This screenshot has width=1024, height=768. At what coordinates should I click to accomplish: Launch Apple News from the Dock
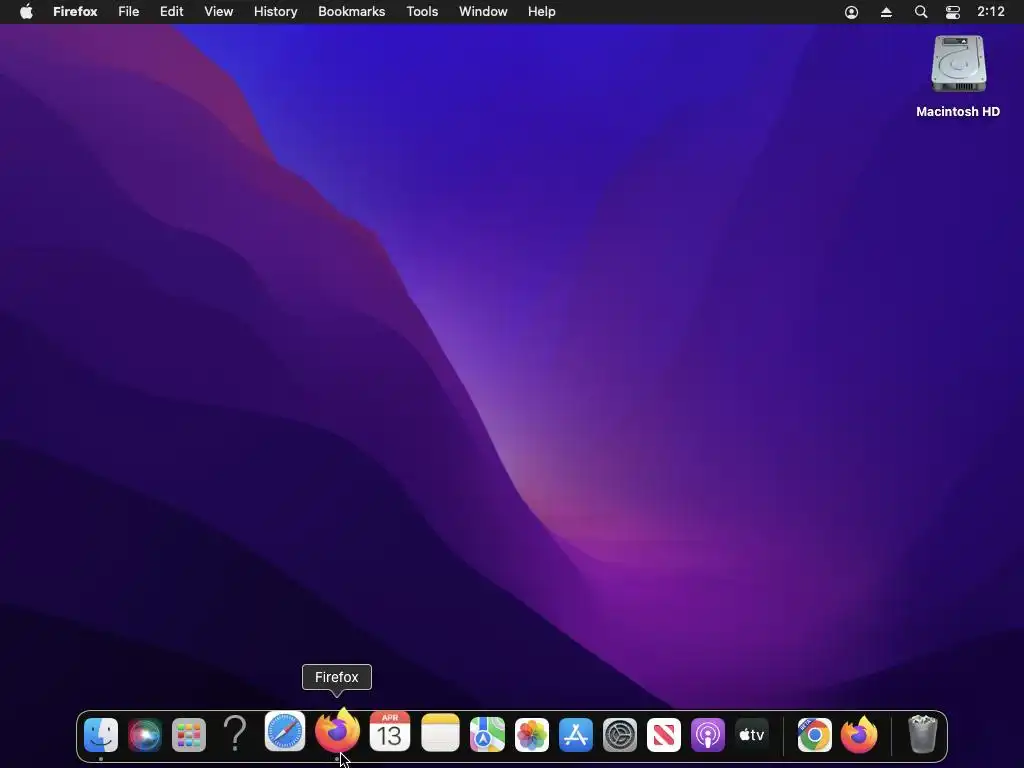664,735
